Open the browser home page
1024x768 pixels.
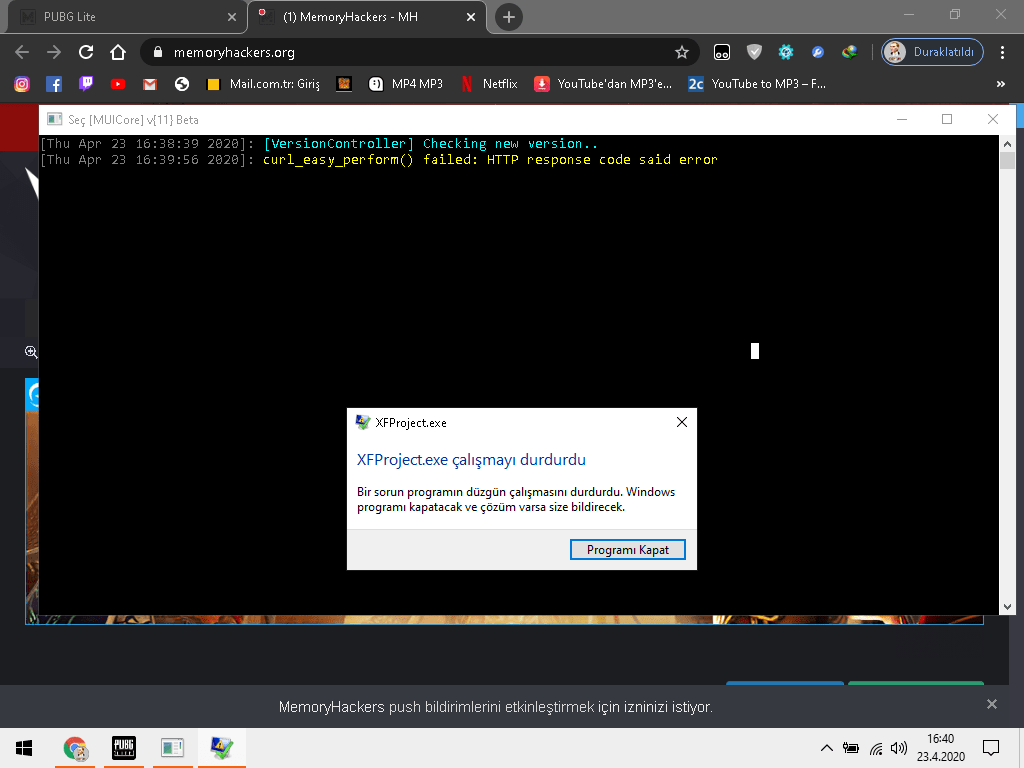pyautogui.click(x=118, y=52)
